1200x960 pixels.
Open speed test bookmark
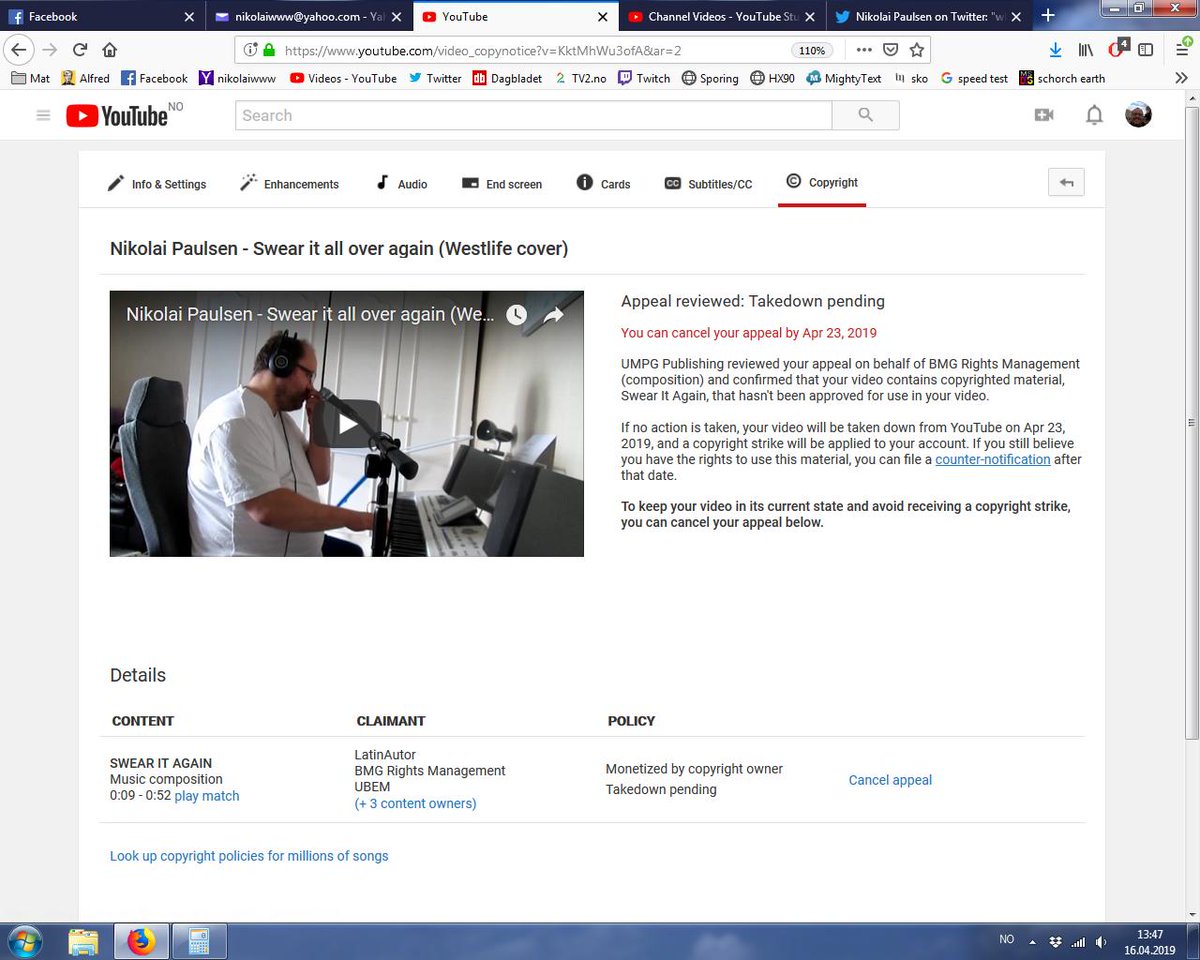[x=974, y=78]
